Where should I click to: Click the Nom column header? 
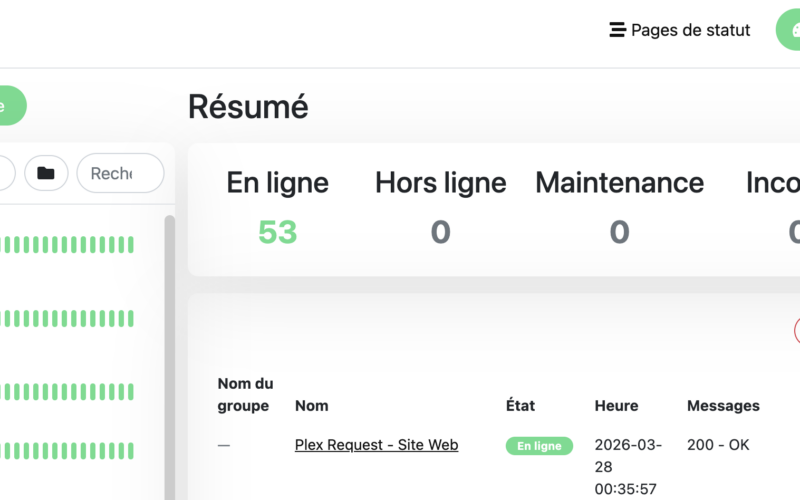(312, 406)
